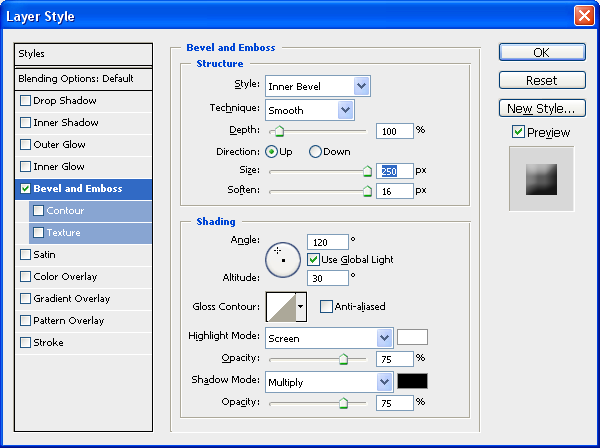
Task: Open the Technique dropdown showing Smooth
Action: point(310,110)
